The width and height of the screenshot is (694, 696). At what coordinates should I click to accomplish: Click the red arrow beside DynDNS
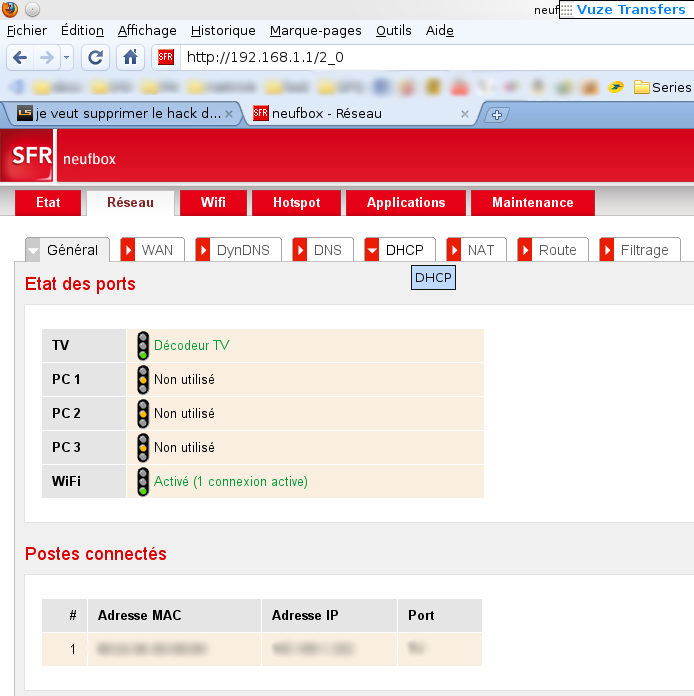click(203, 250)
